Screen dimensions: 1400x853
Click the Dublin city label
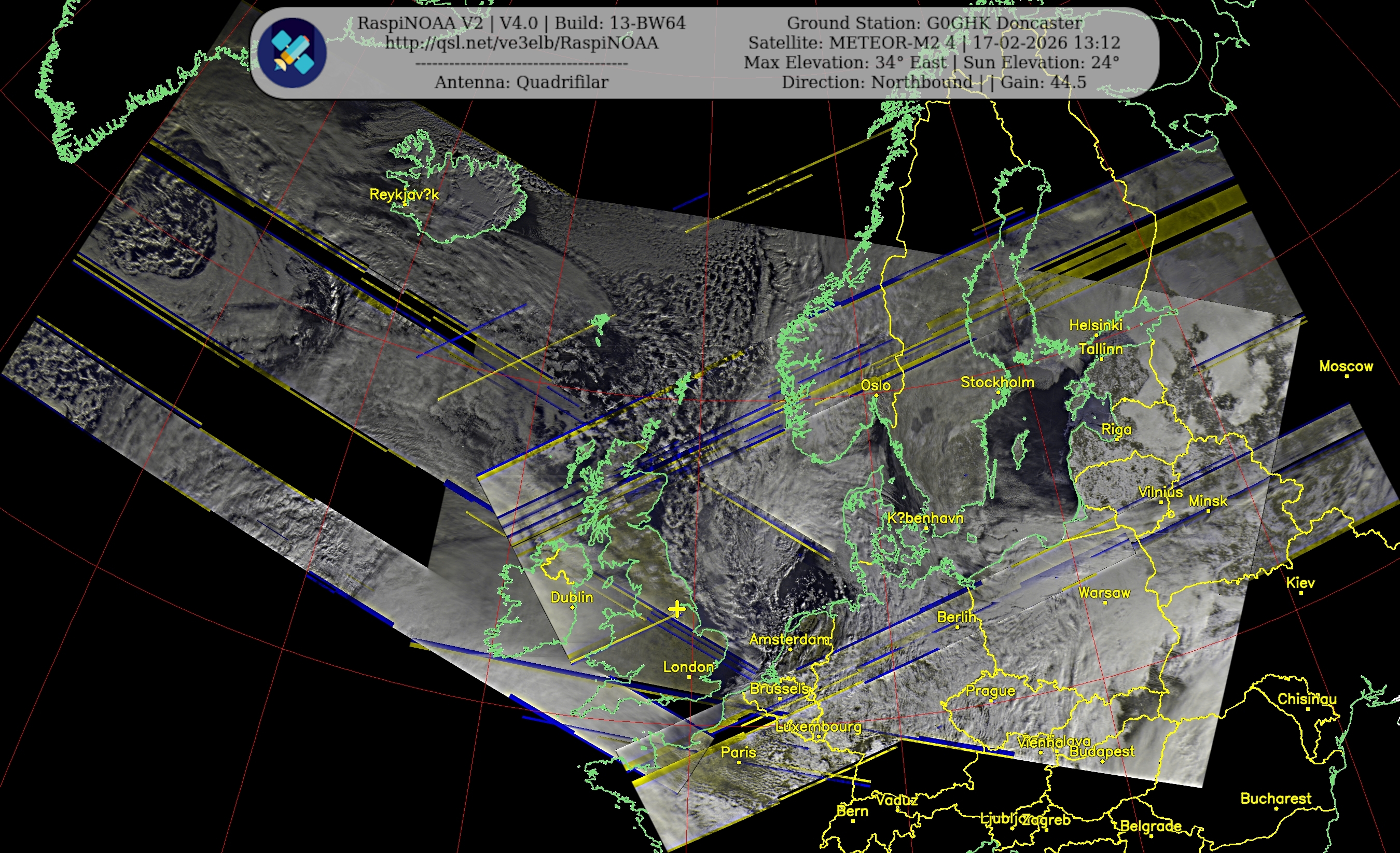[x=572, y=597]
